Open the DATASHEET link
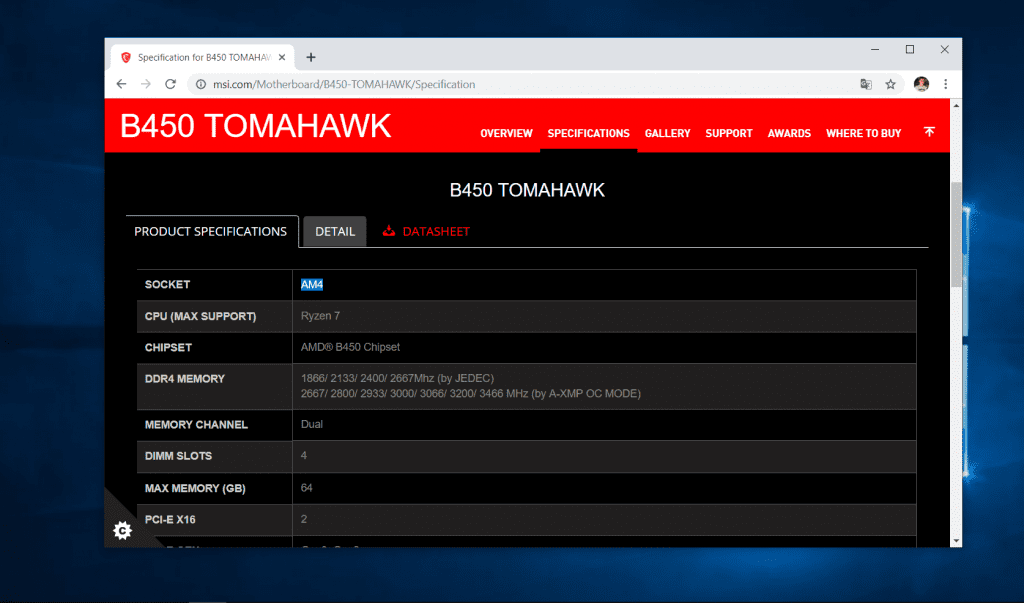The width and height of the screenshot is (1024, 603). tap(436, 231)
